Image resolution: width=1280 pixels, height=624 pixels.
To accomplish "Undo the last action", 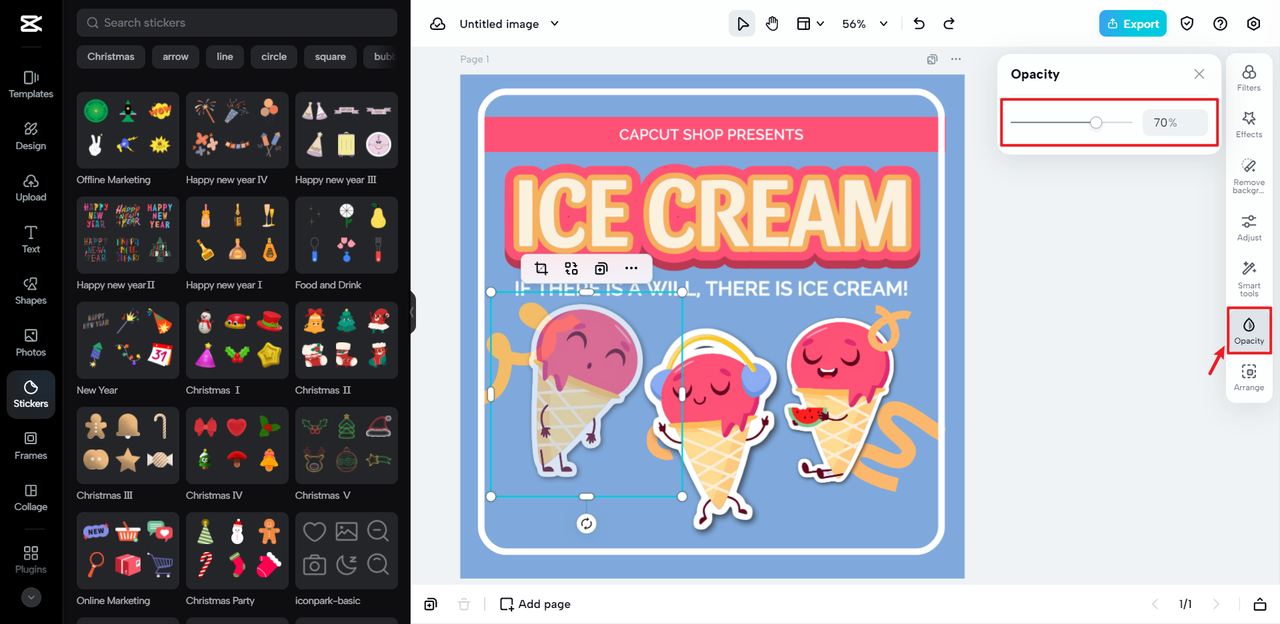I will pyautogui.click(x=919, y=24).
